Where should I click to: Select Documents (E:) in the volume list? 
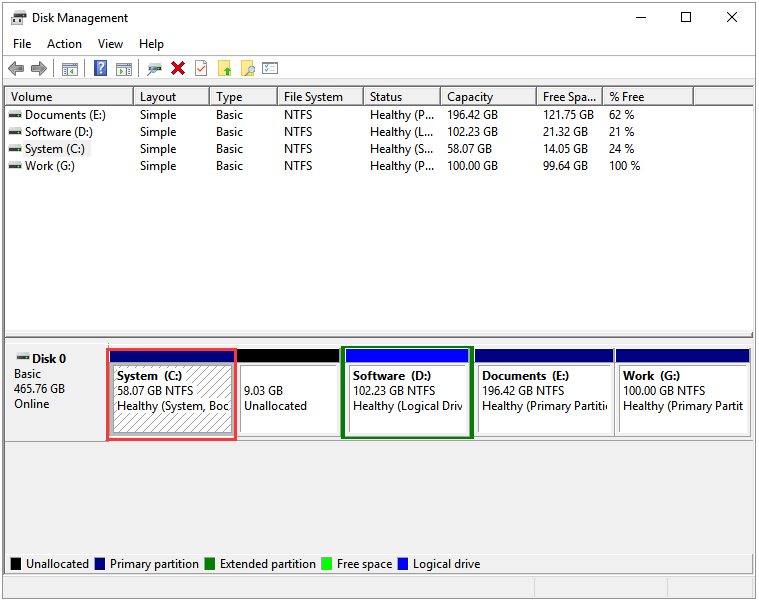[x=65, y=115]
